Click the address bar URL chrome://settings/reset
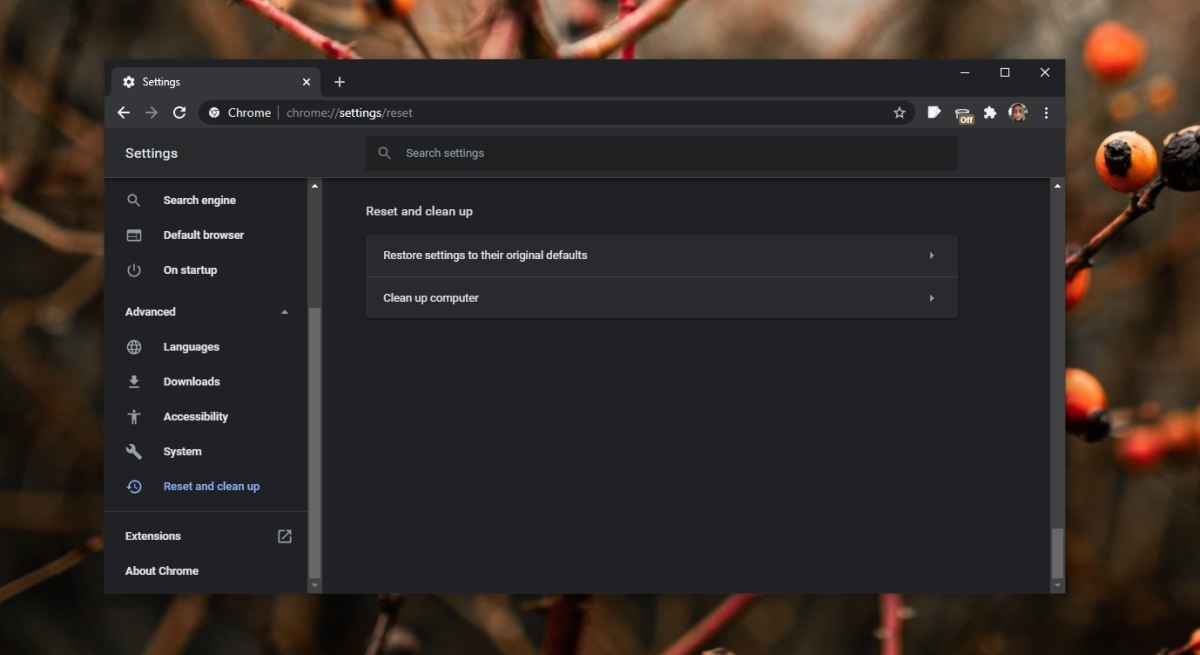The image size is (1200, 655). (349, 113)
